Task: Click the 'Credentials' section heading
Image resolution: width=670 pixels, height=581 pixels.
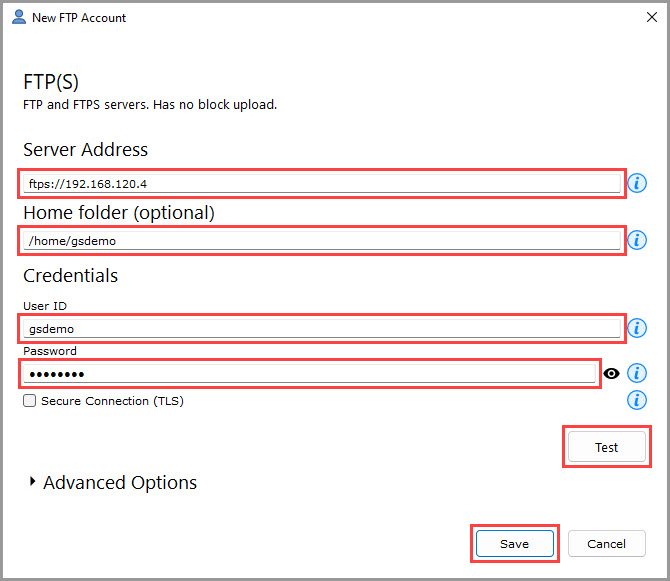Action: click(70, 275)
